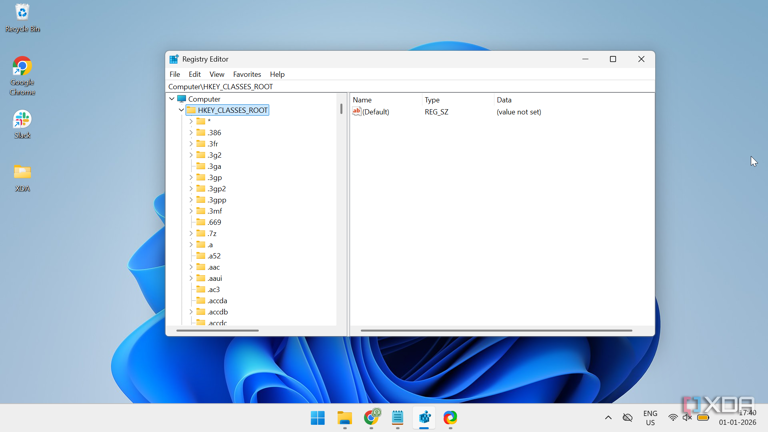Screen dimensions: 768x432
Task: Open the File menu
Action: click(174, 74)
